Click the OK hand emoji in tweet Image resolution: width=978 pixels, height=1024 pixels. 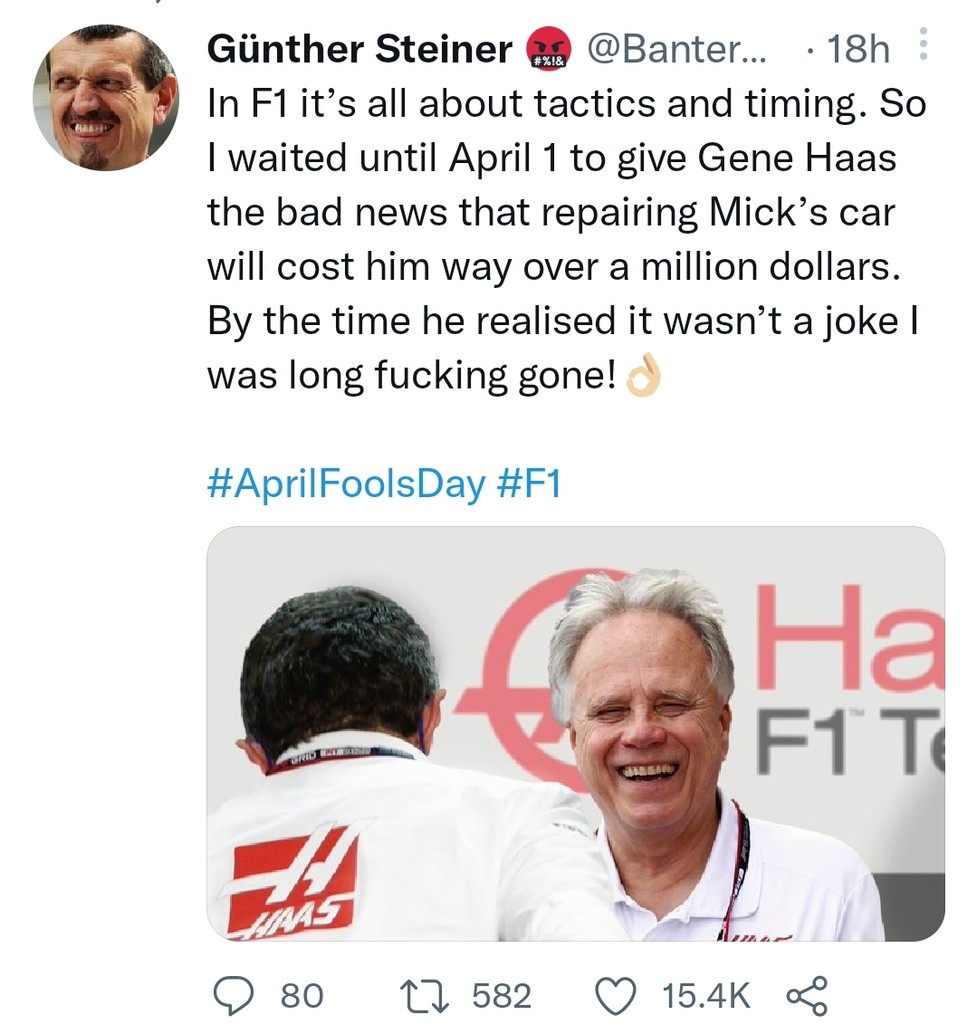coord(643,378)
